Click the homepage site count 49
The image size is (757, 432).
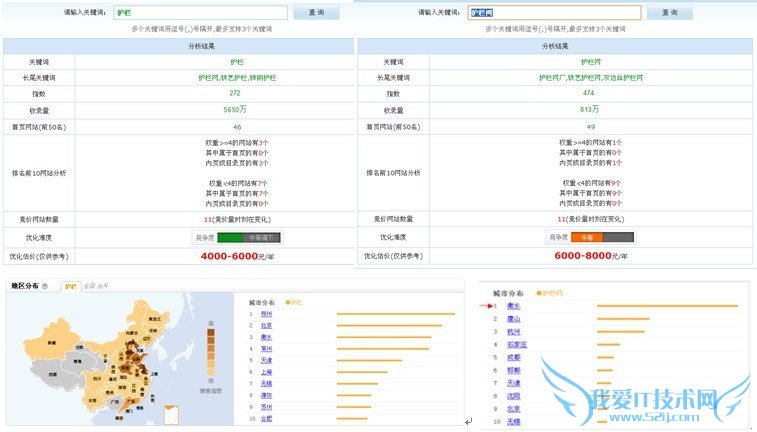pos(590,127)
